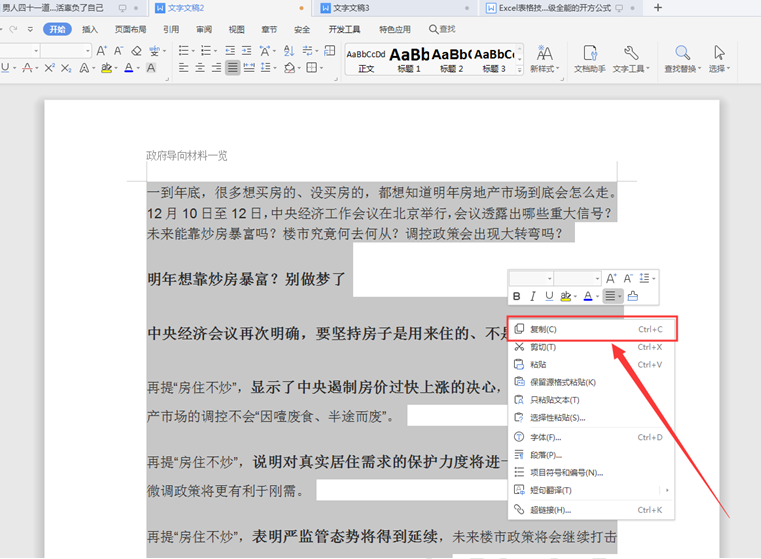The width and height of the screenshot is (761, 559).
Task: Open underline style dropdown arrow
Action: click(x=15, y=68)
